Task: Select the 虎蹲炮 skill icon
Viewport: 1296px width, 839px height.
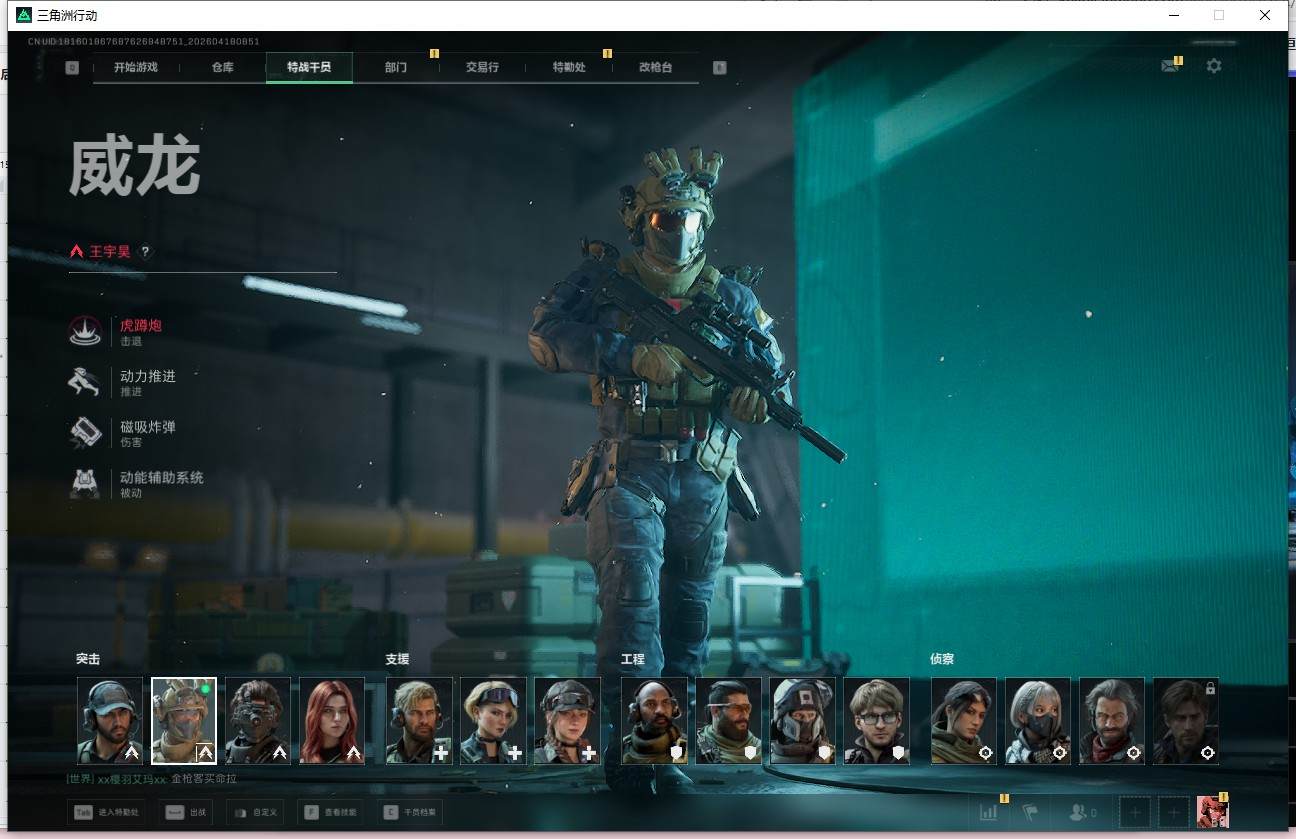Action: point(85,331)
